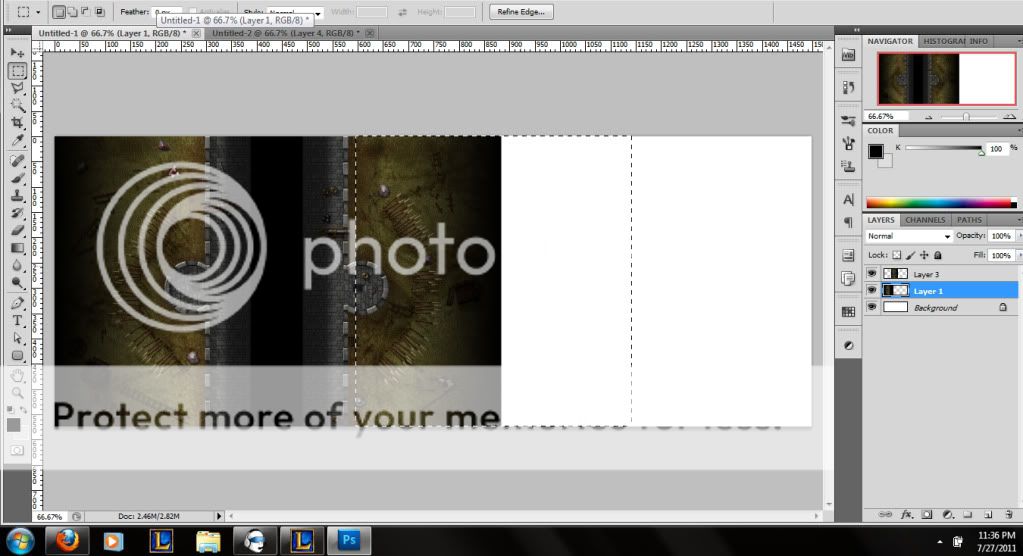Choose the Horizontal Type tool

pyautogui.click(x=17, y=321)
